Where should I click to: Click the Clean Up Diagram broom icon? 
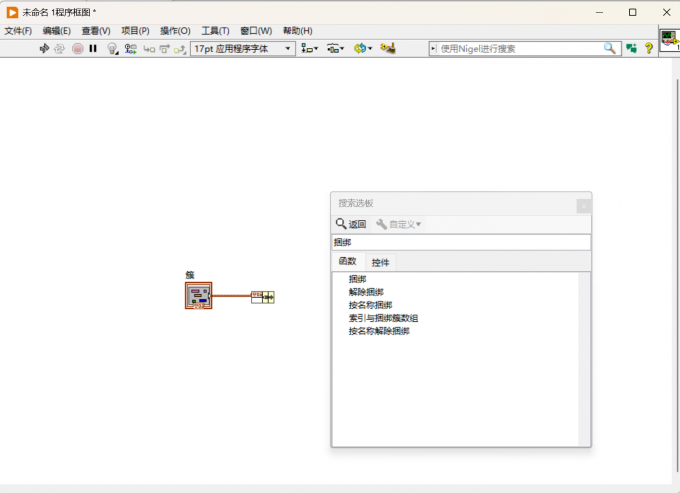click(388, 48)
